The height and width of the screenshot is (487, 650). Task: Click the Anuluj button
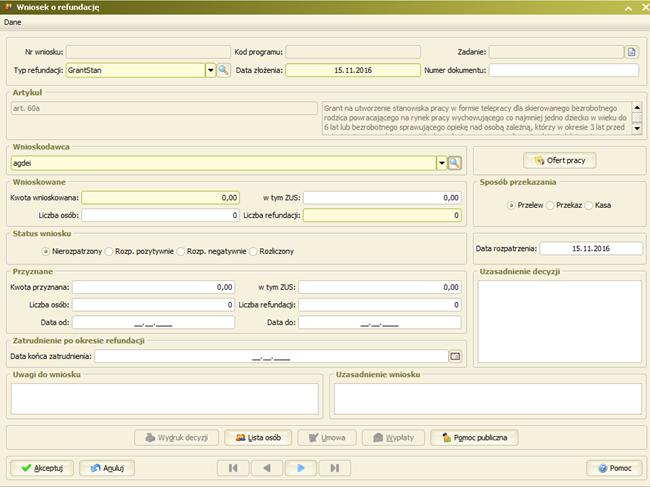coord(107,468)
